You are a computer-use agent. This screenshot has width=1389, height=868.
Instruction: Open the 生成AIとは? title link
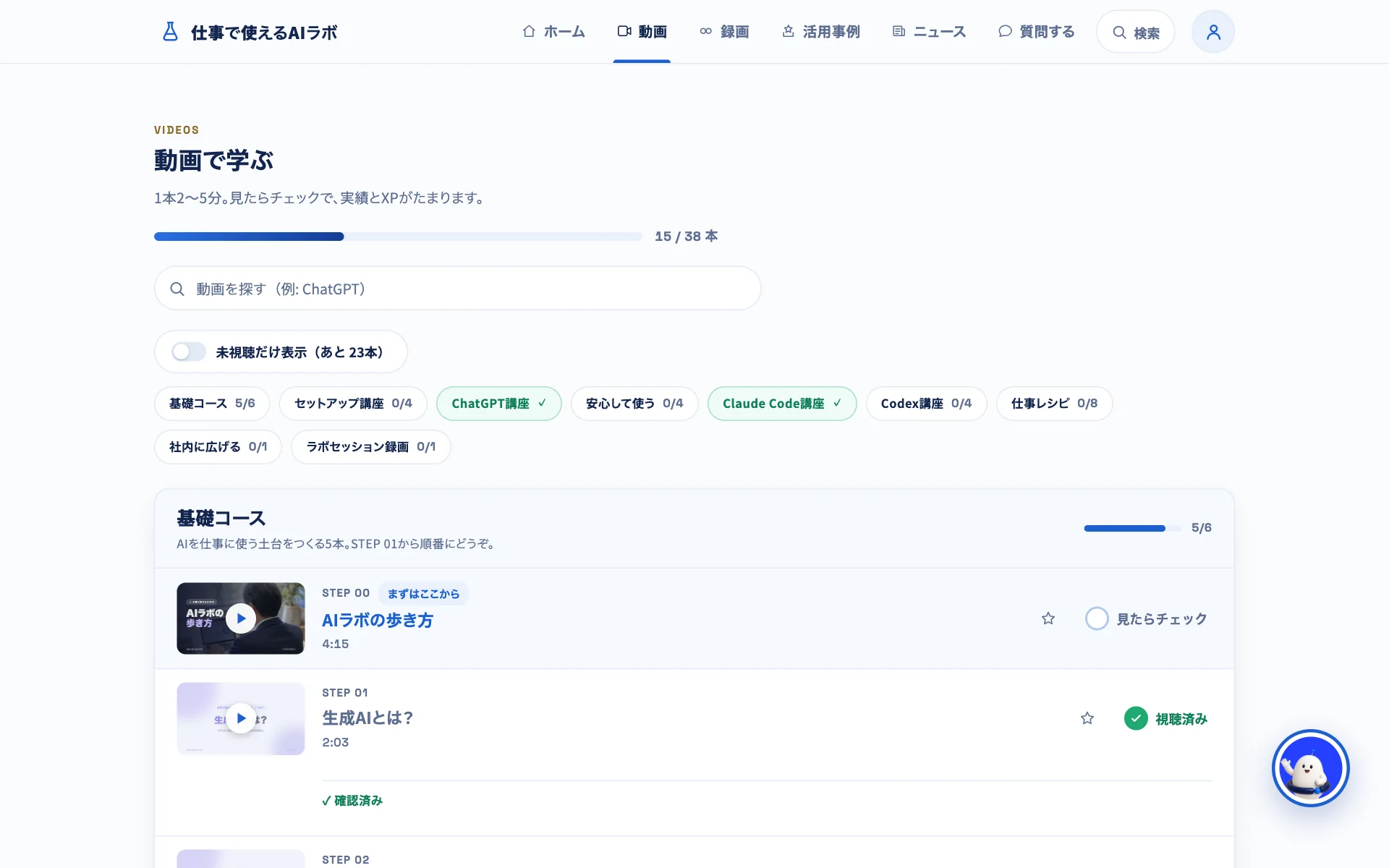[x=368, y=718]
